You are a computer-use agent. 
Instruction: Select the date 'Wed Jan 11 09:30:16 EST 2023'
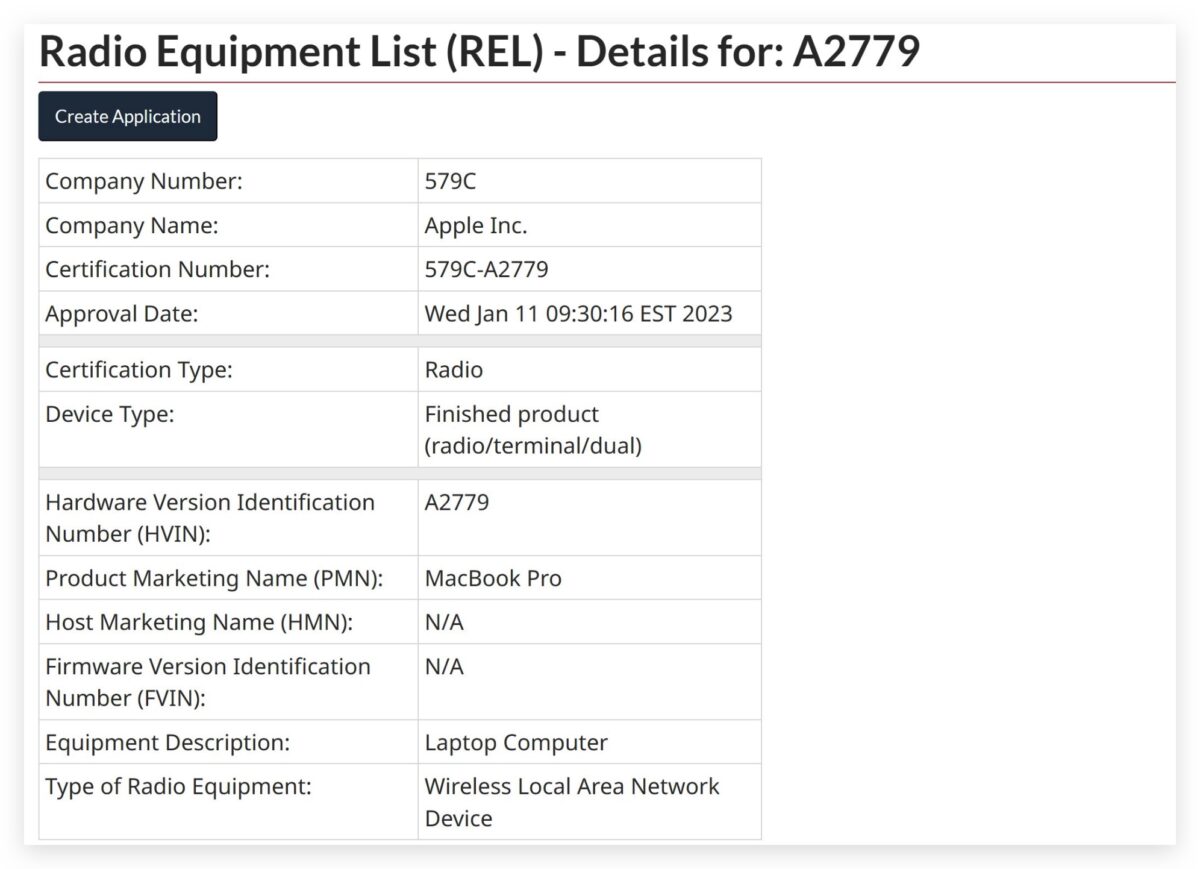579,313
